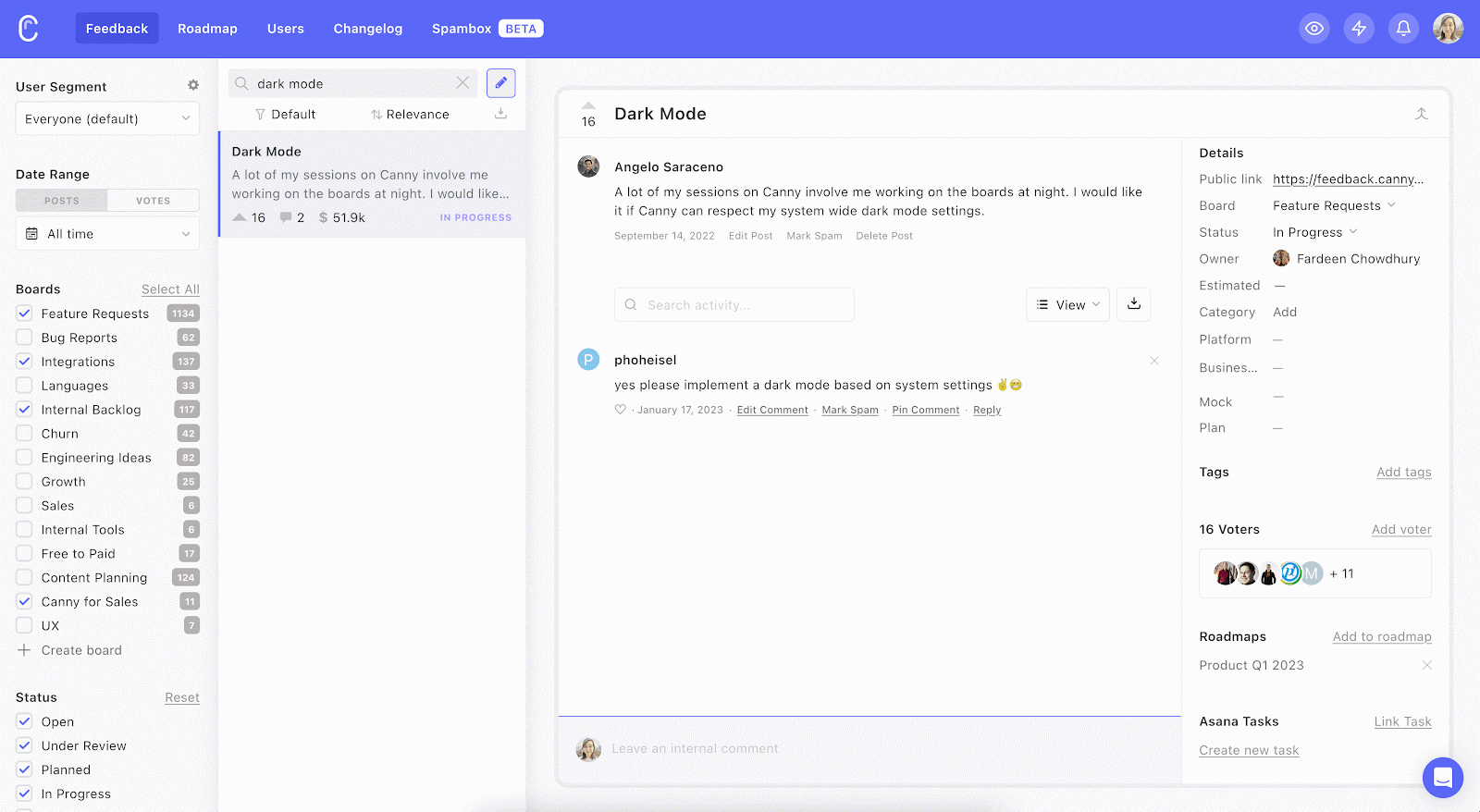Click Add voter link
1480x812 pixels.
click(x=1401, y=529)
